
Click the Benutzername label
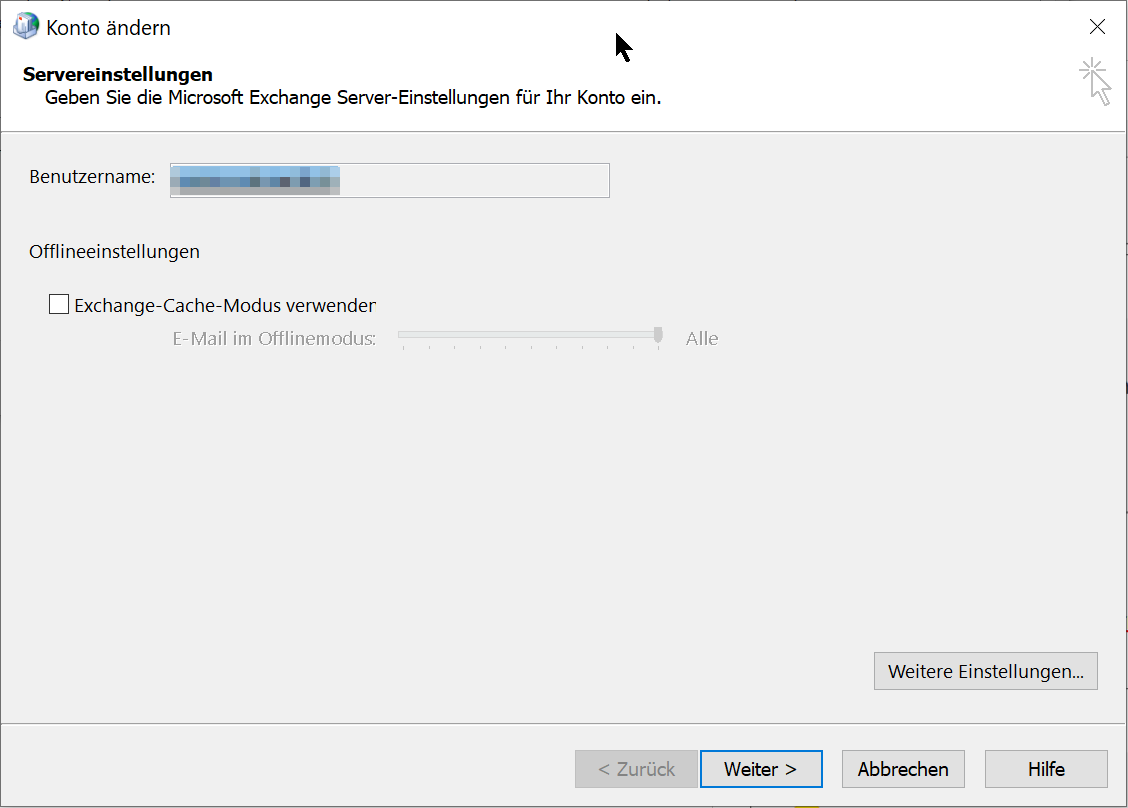[92, 178]
